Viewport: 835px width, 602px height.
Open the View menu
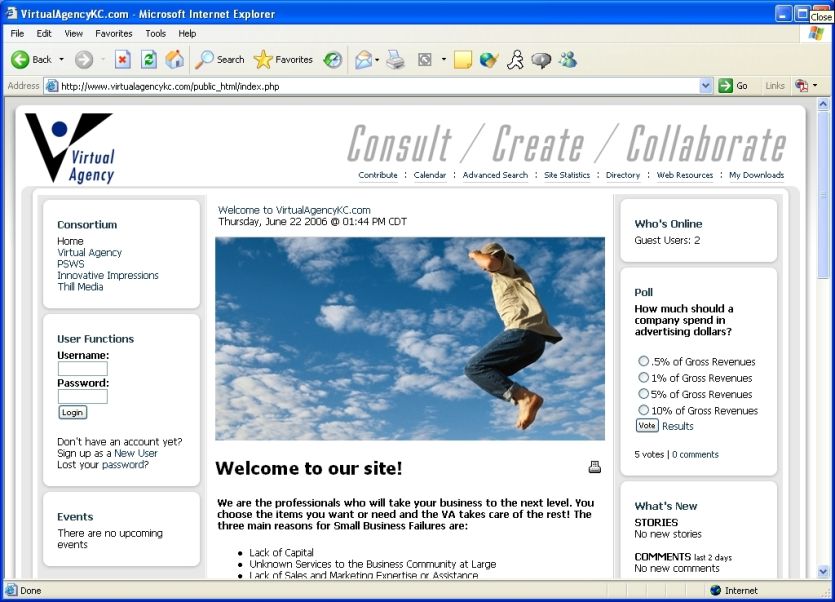[74, 33]
